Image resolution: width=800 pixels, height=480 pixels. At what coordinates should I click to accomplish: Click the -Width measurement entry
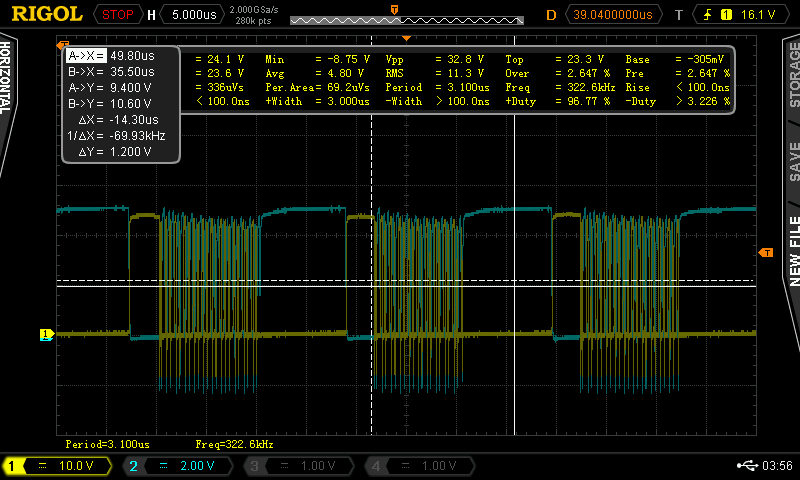click(x=437, y=102)
